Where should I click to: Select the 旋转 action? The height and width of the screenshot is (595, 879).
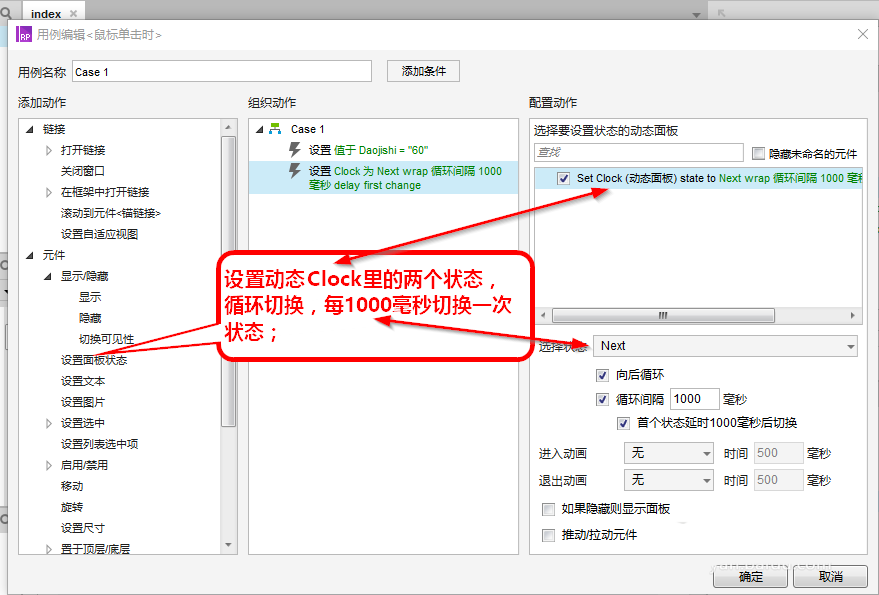[72, 507]
